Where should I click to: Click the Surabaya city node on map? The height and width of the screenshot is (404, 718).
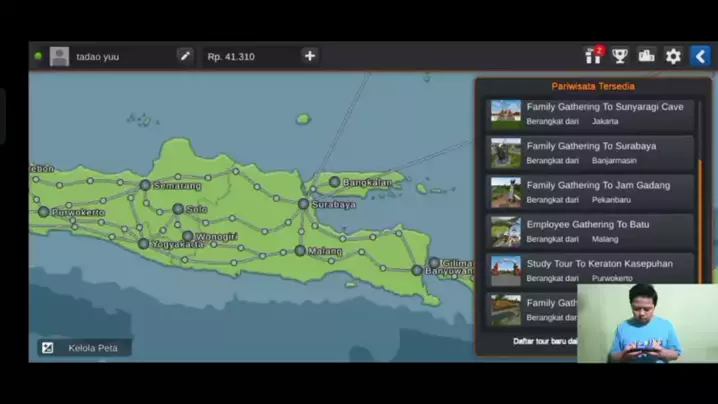(x=304, y=204)
